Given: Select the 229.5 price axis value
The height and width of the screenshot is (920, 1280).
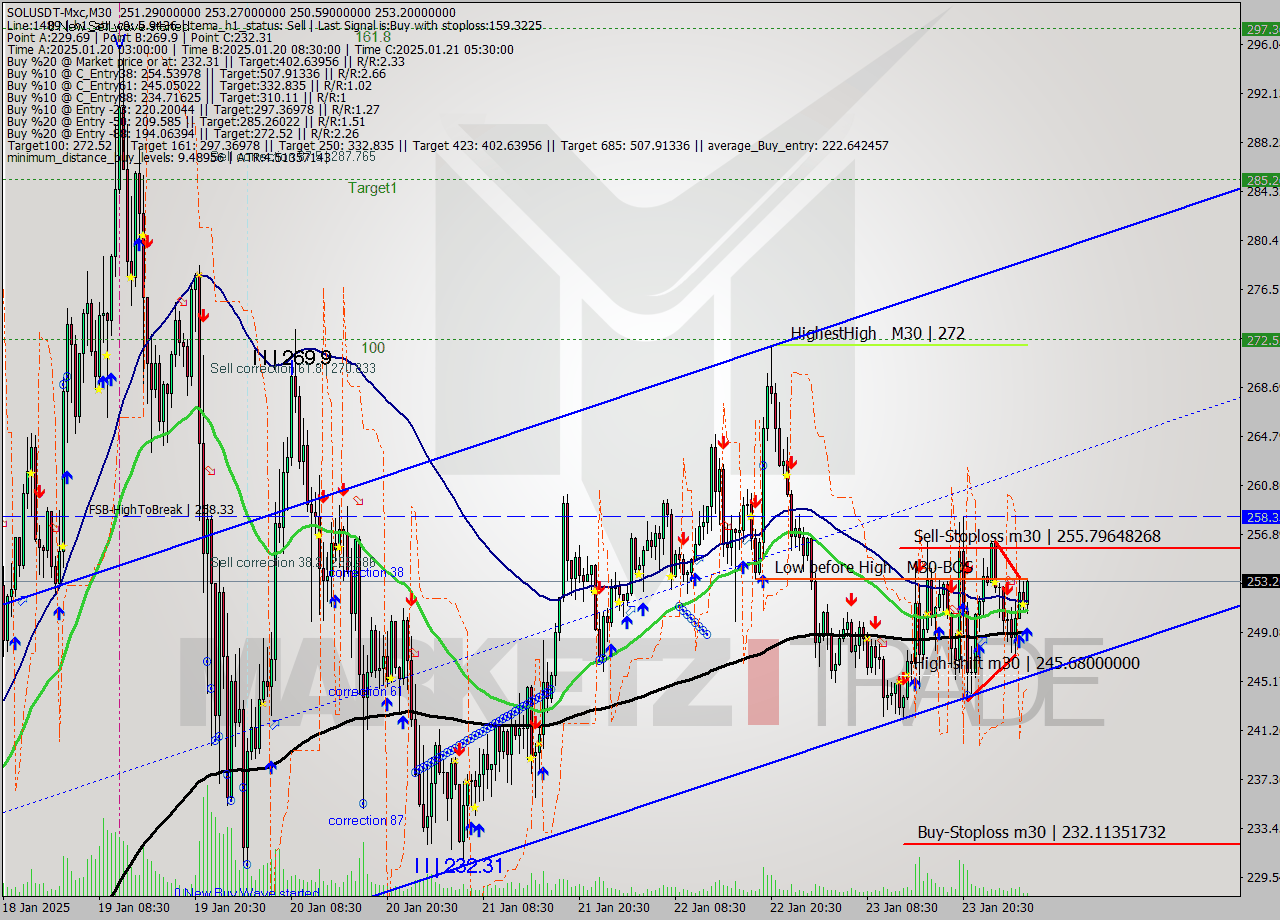Looking at the screenshot, I should click(x=1262, y=877).
